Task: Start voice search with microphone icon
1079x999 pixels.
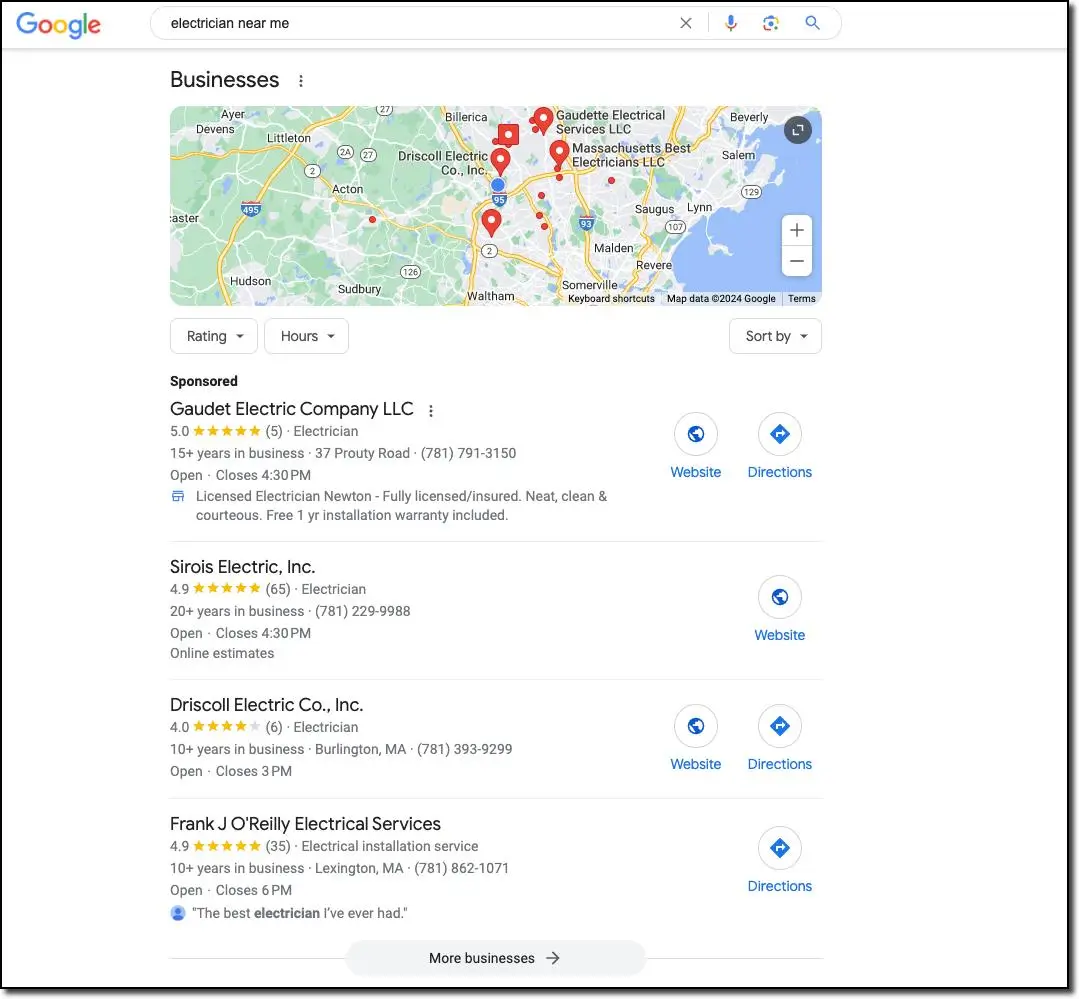Action: (731, 23)
